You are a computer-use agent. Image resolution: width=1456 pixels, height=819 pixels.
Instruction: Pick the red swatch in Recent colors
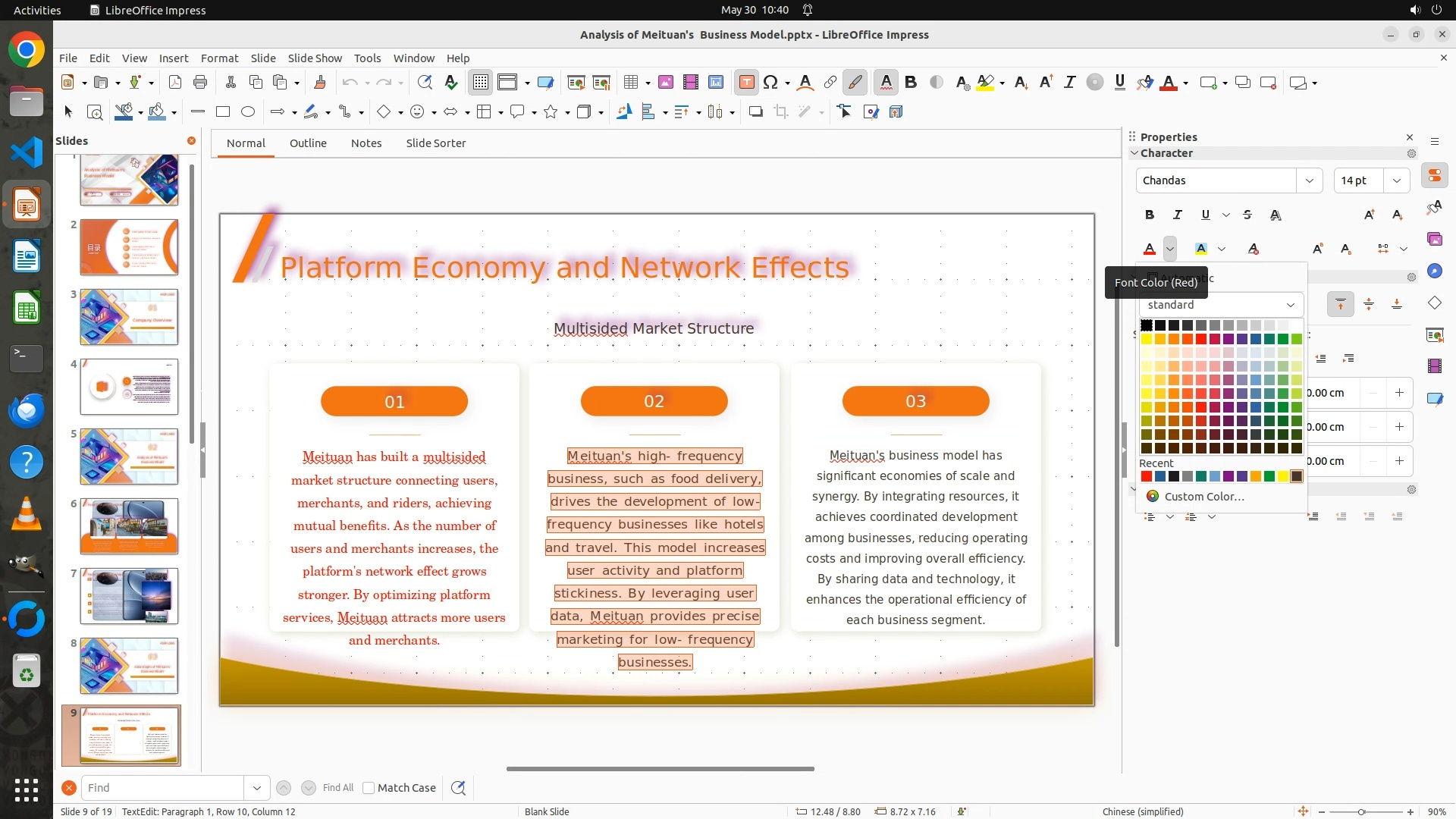click(1147, 477)
